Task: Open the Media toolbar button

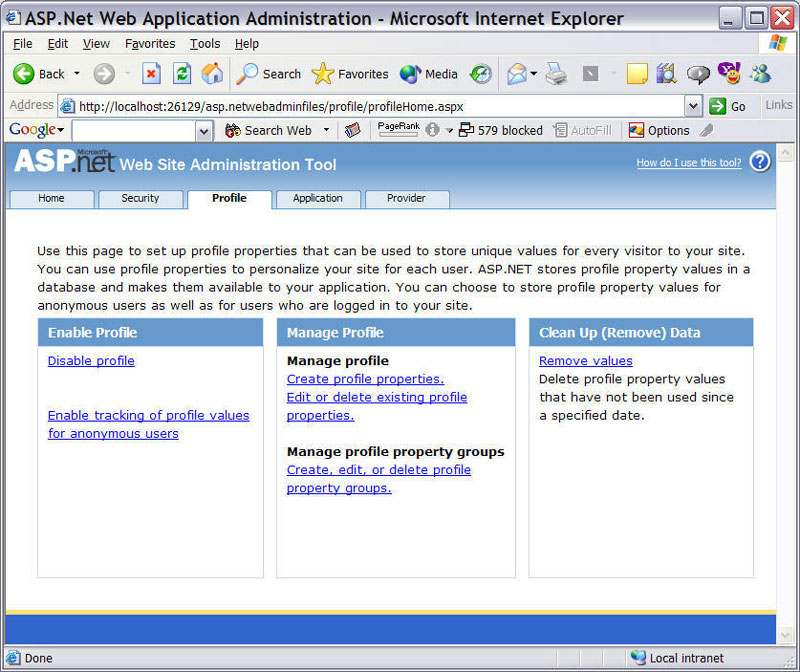Action: pyautogui.click(x=429, y=74)
